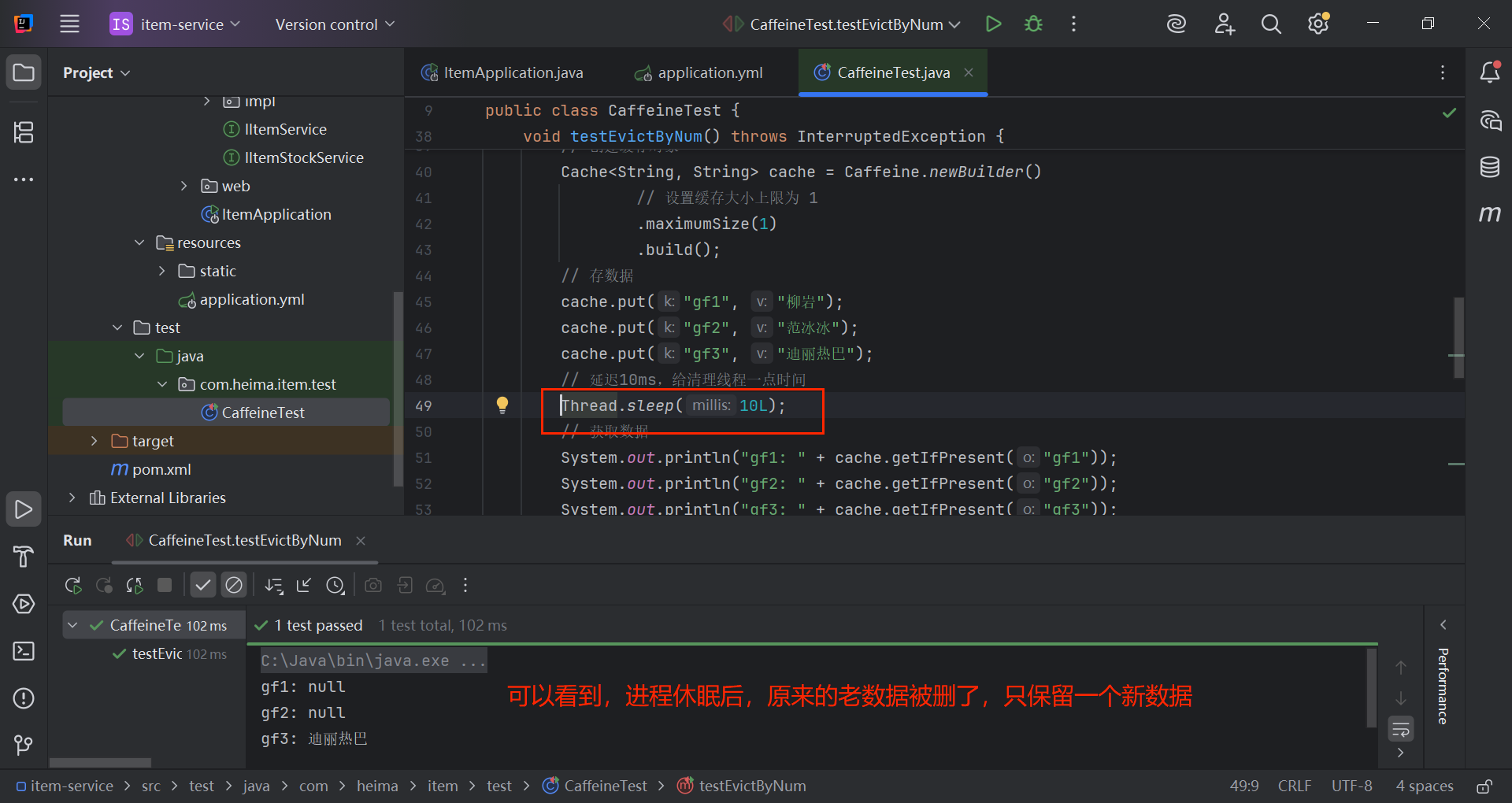Close the CaffeineTest.java tab
This screenshot has width=1512, height=803.
(969, 72)
